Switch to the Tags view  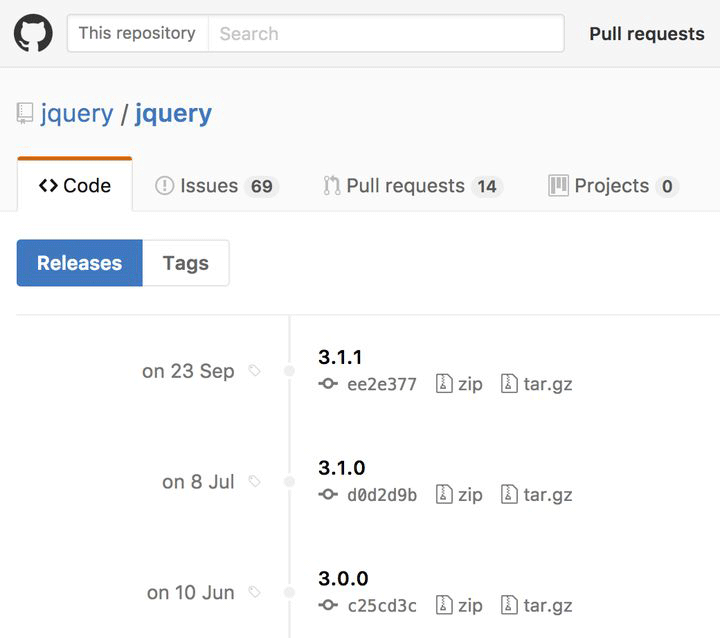click(x=186, y=263)
